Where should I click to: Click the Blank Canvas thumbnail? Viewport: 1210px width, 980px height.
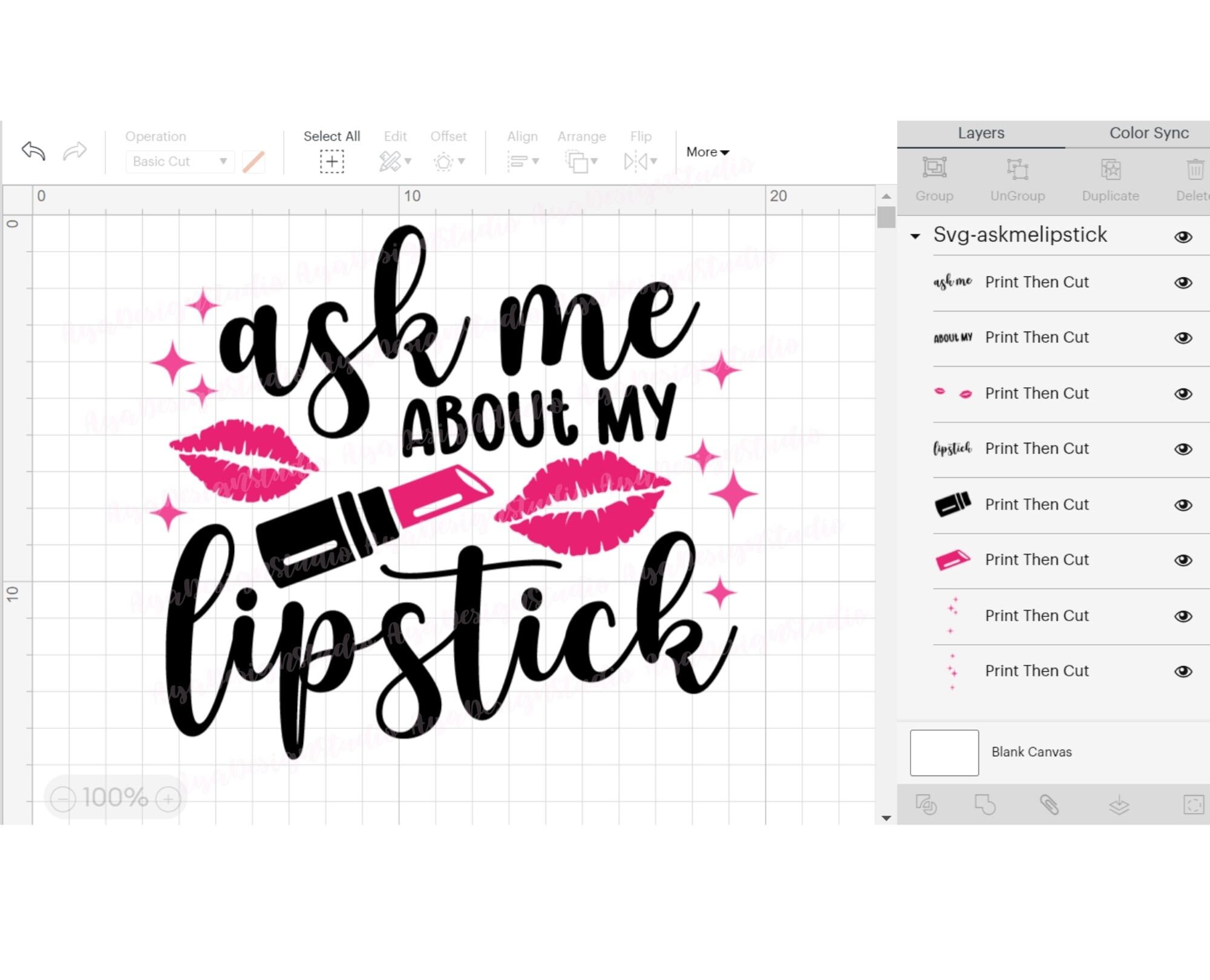tap(944, 752)
